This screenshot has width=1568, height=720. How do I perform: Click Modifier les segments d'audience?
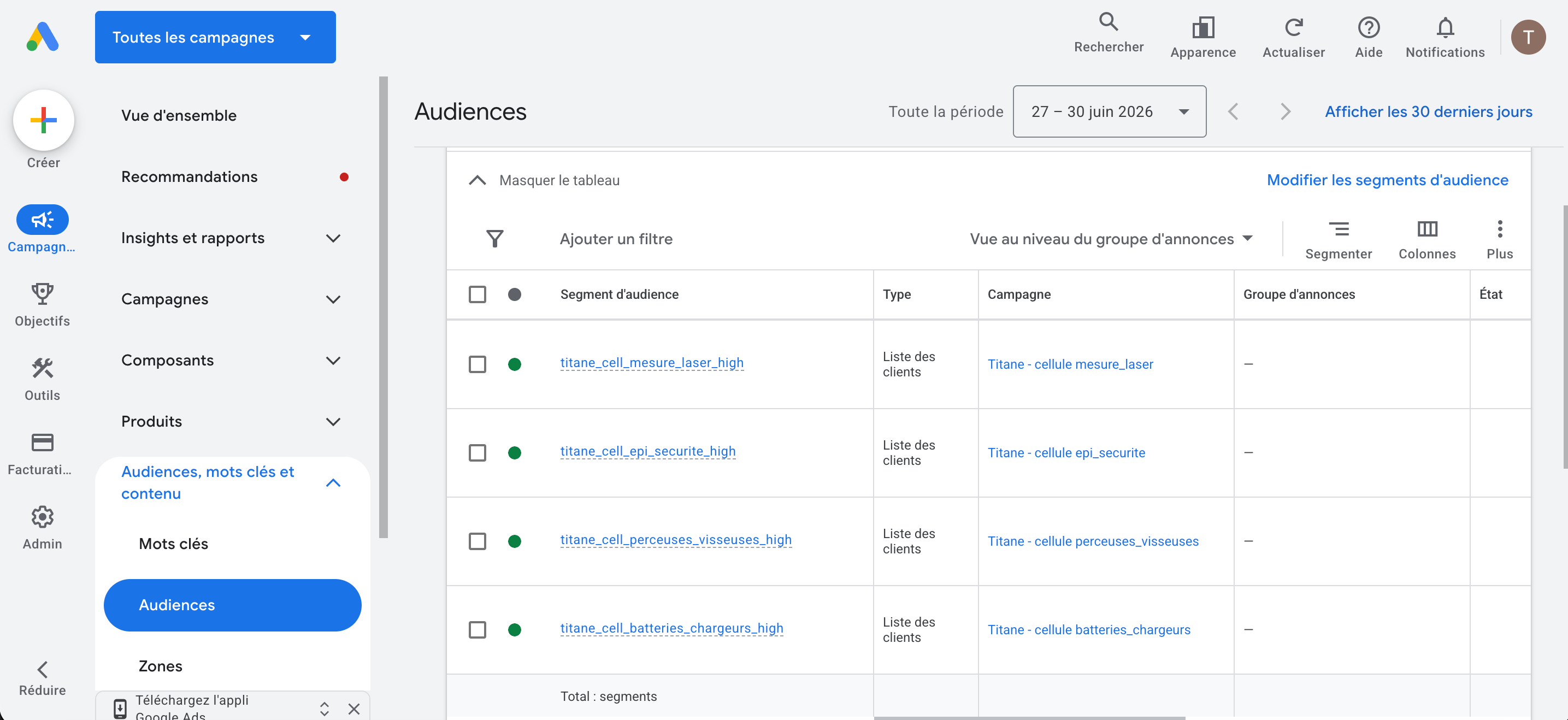click(x=1387, y=180)
